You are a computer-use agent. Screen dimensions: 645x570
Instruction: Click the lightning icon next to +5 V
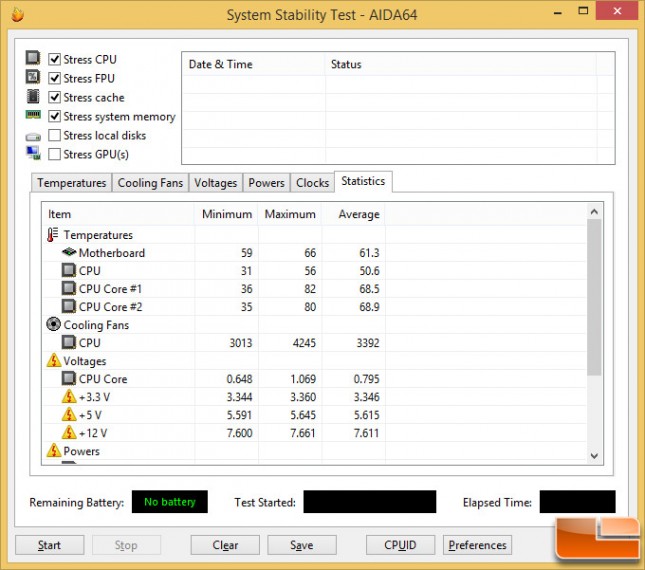pos(69,415)
